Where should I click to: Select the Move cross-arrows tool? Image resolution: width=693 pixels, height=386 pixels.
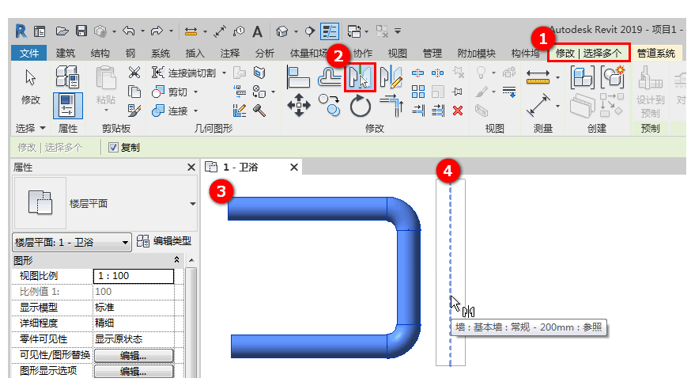pyautogui.click(x=299, y=105)
